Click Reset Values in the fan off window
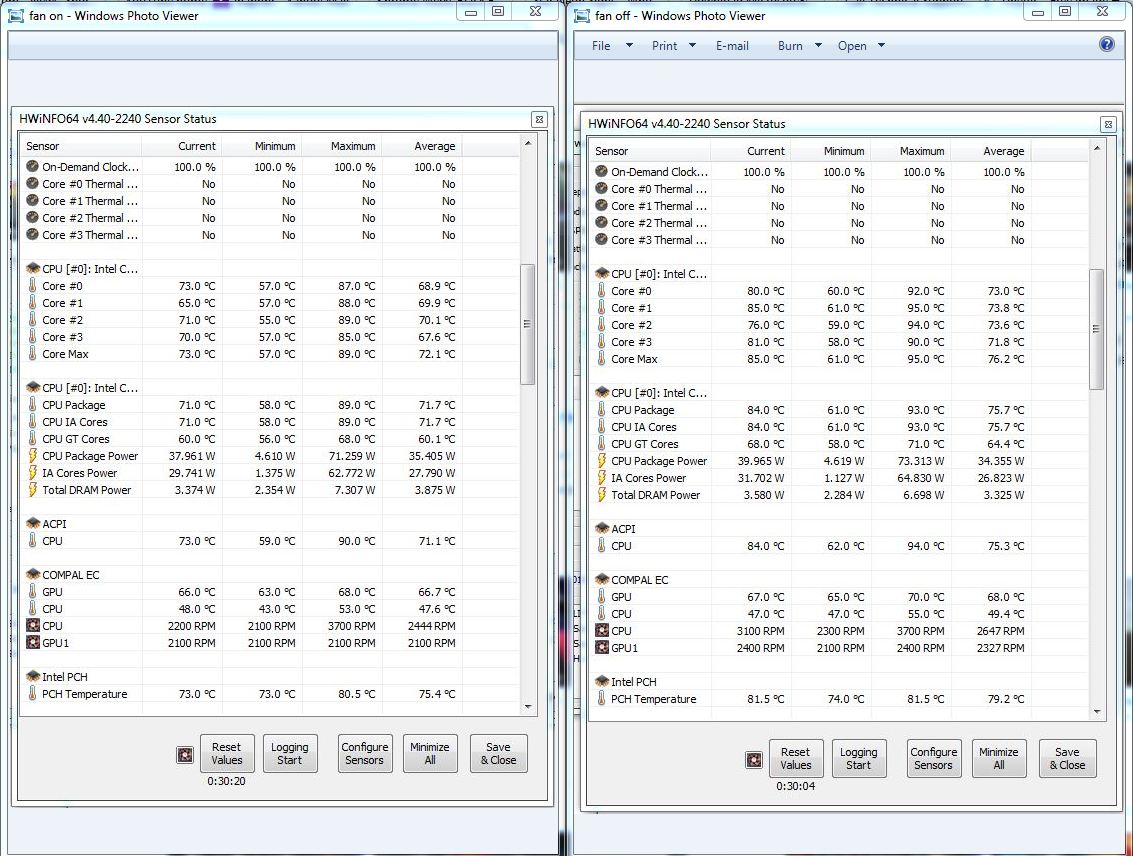Viewport: 1133px width, 856px height. (x=796, y=758)
